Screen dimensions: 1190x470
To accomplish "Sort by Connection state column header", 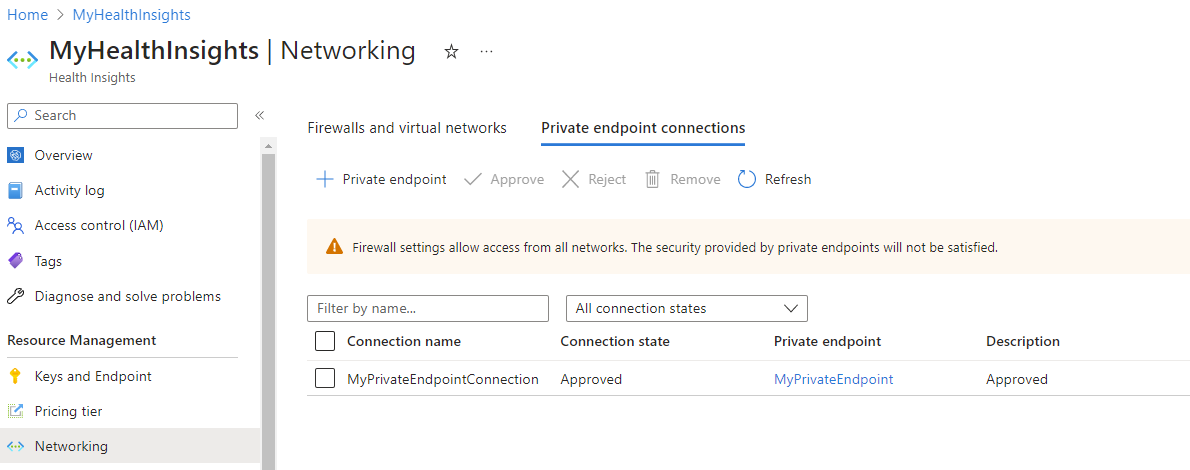I will tap(615, 341).
